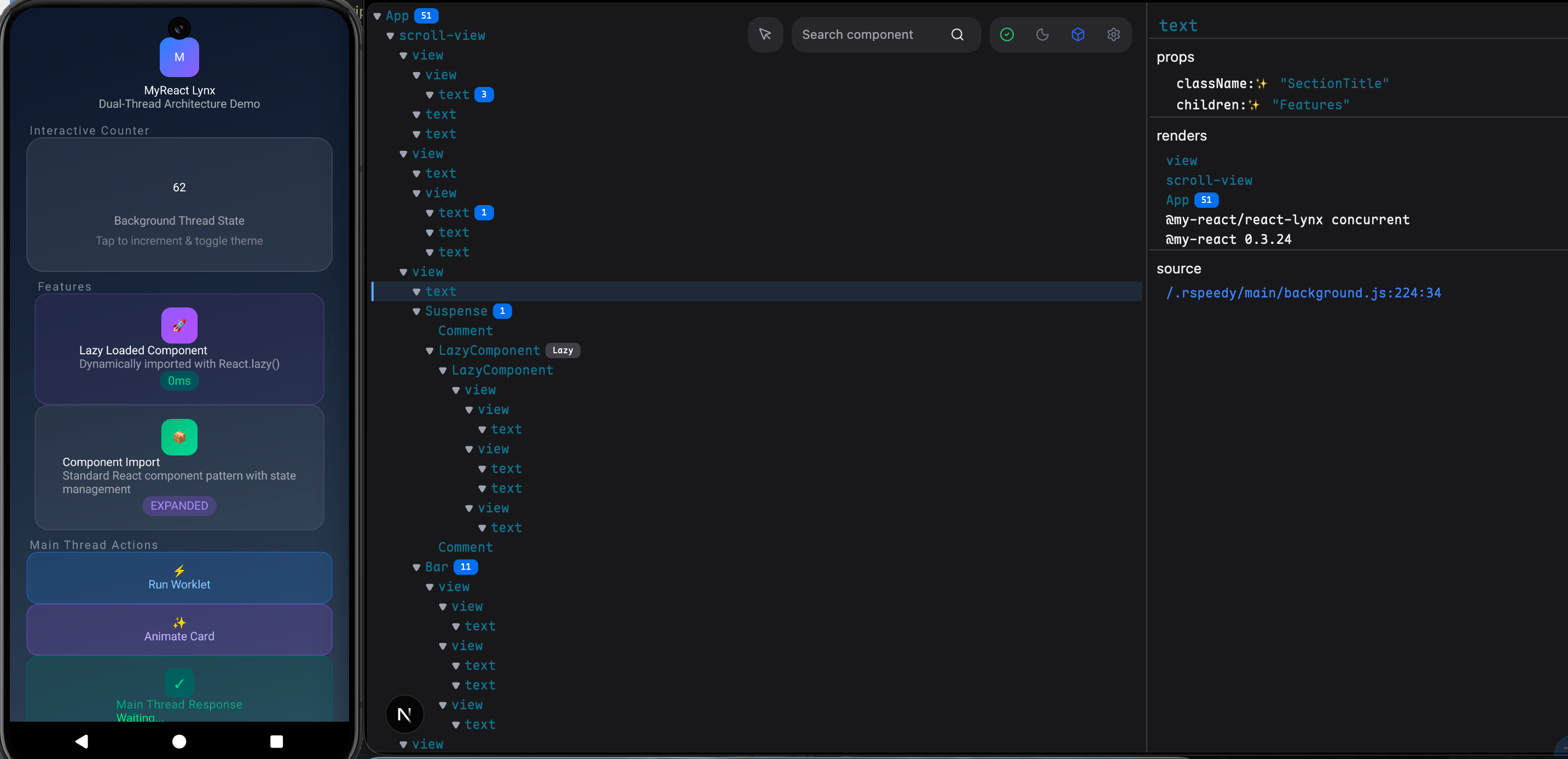1568x759 pixels.
Task: Tap the Run Worklet button
Action: pyautogui.click(x=179, y=578)
